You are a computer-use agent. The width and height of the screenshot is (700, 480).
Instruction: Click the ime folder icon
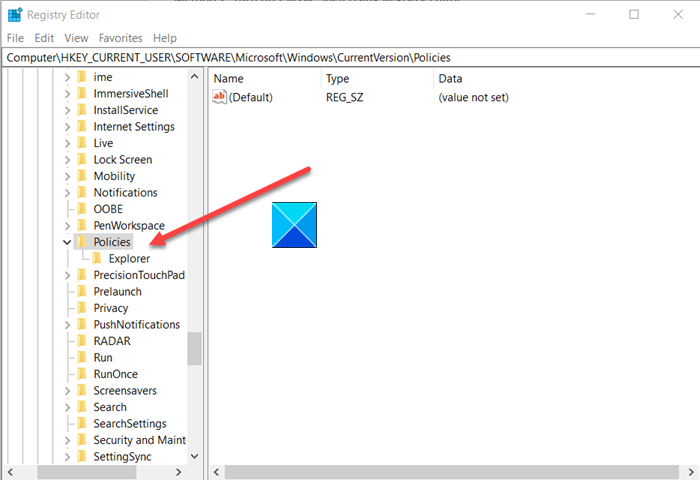coord(82,77)
